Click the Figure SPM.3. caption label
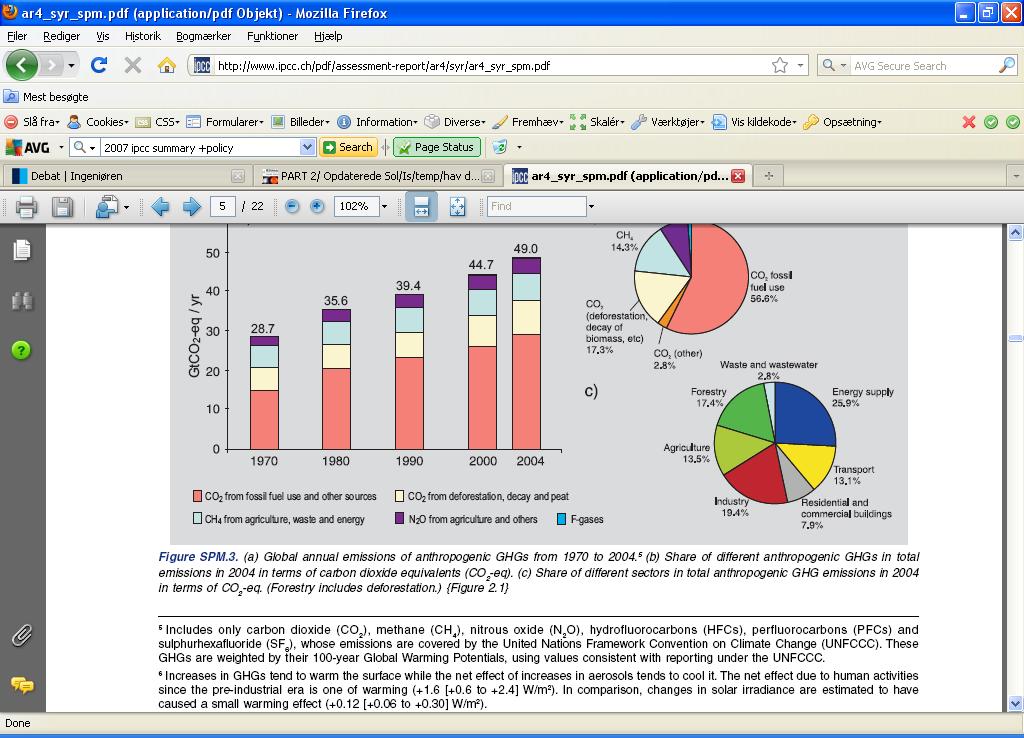 coord(198,556)
